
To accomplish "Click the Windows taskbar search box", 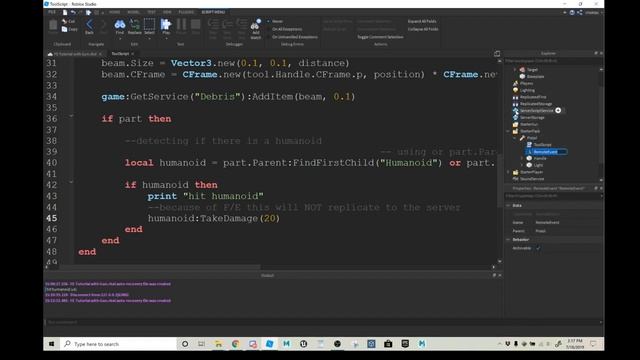I will point(118,344).
